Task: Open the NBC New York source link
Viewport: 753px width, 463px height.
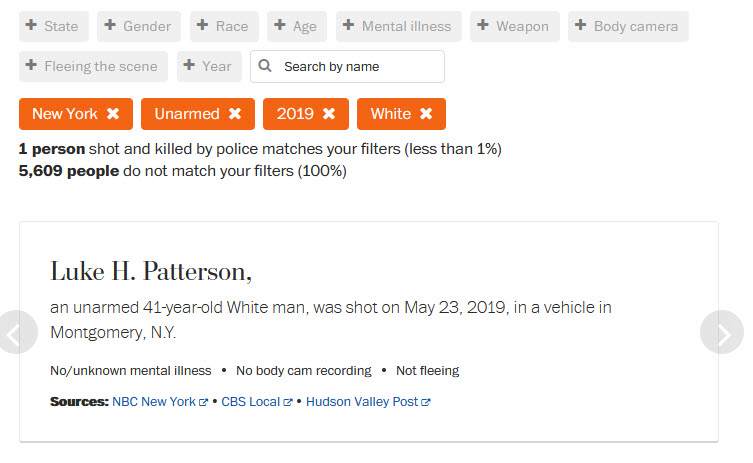Action: click(x=160, y=402)
